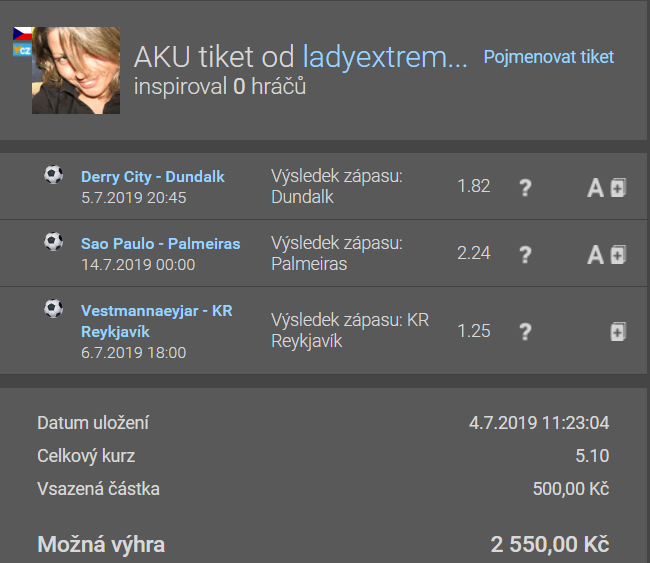Click soccer ball icon beside Sao Paulo
The height and width of the screenshot is (563, 650).
click(53, 241)
